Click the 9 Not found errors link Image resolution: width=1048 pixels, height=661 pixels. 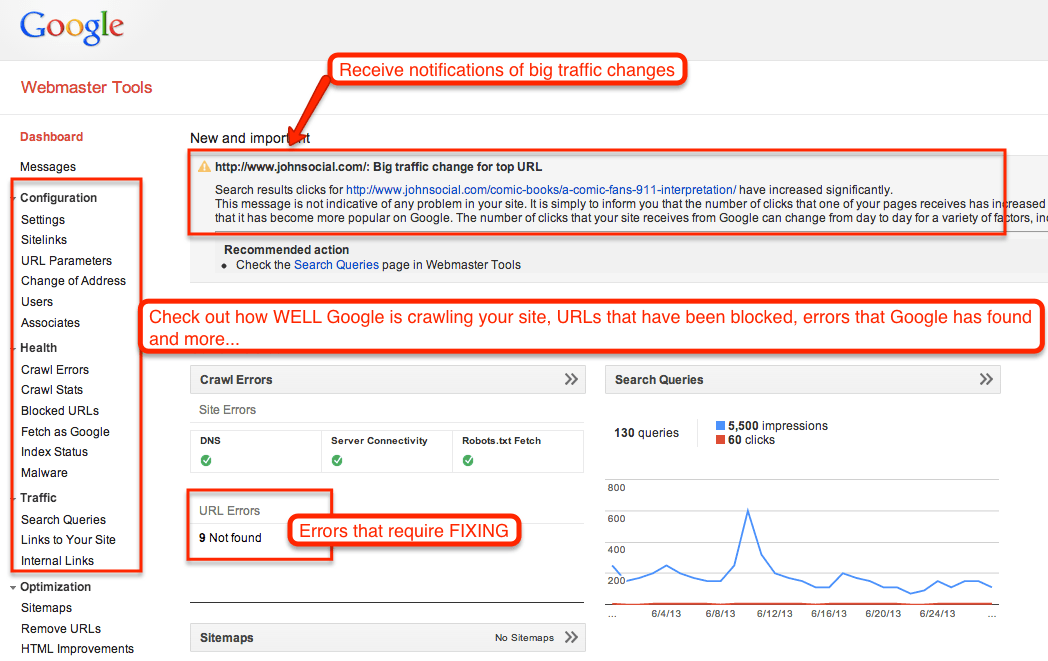[231, 537]
